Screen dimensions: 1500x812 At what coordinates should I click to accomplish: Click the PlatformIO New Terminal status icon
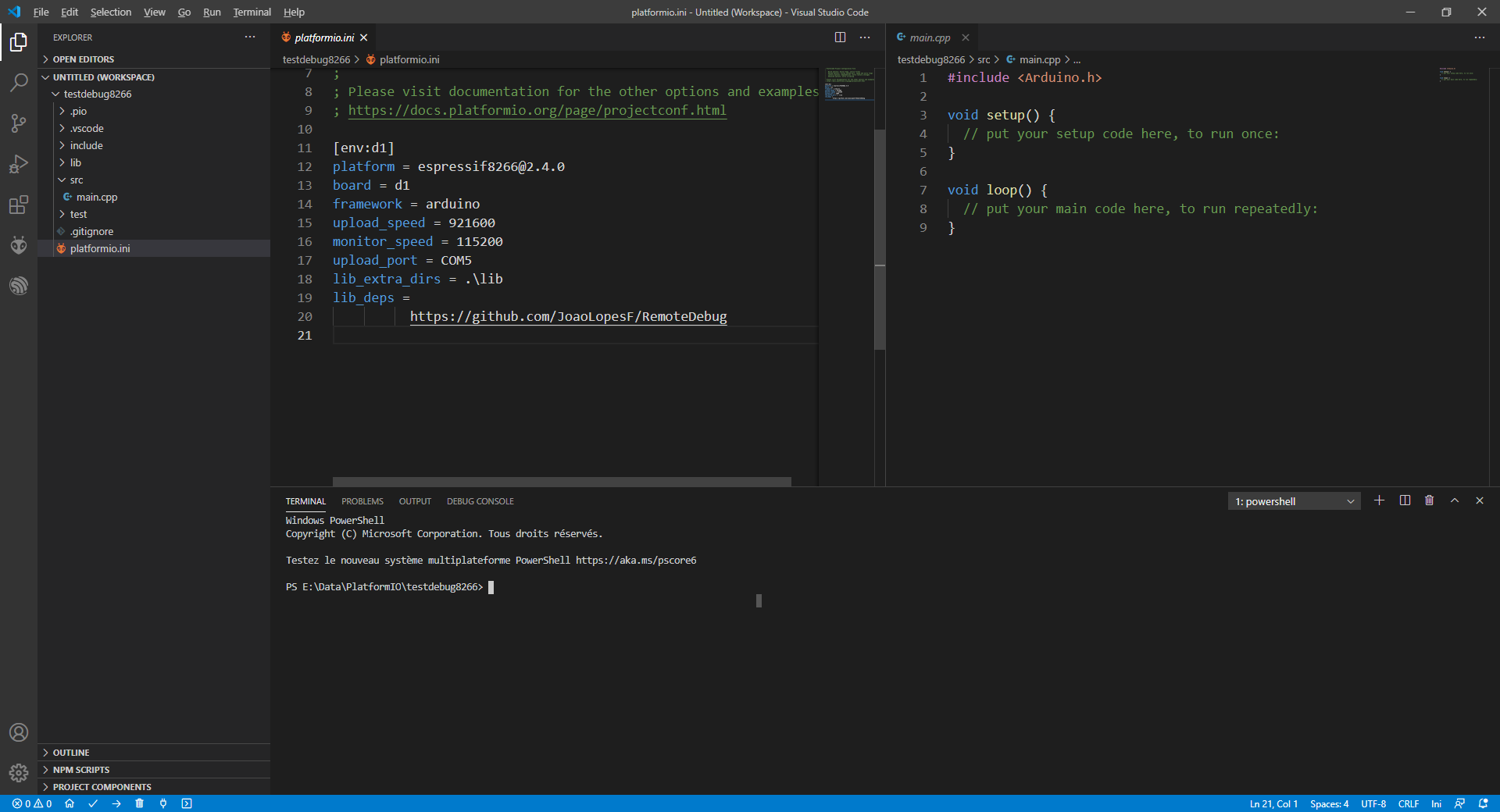coord(187,803)
